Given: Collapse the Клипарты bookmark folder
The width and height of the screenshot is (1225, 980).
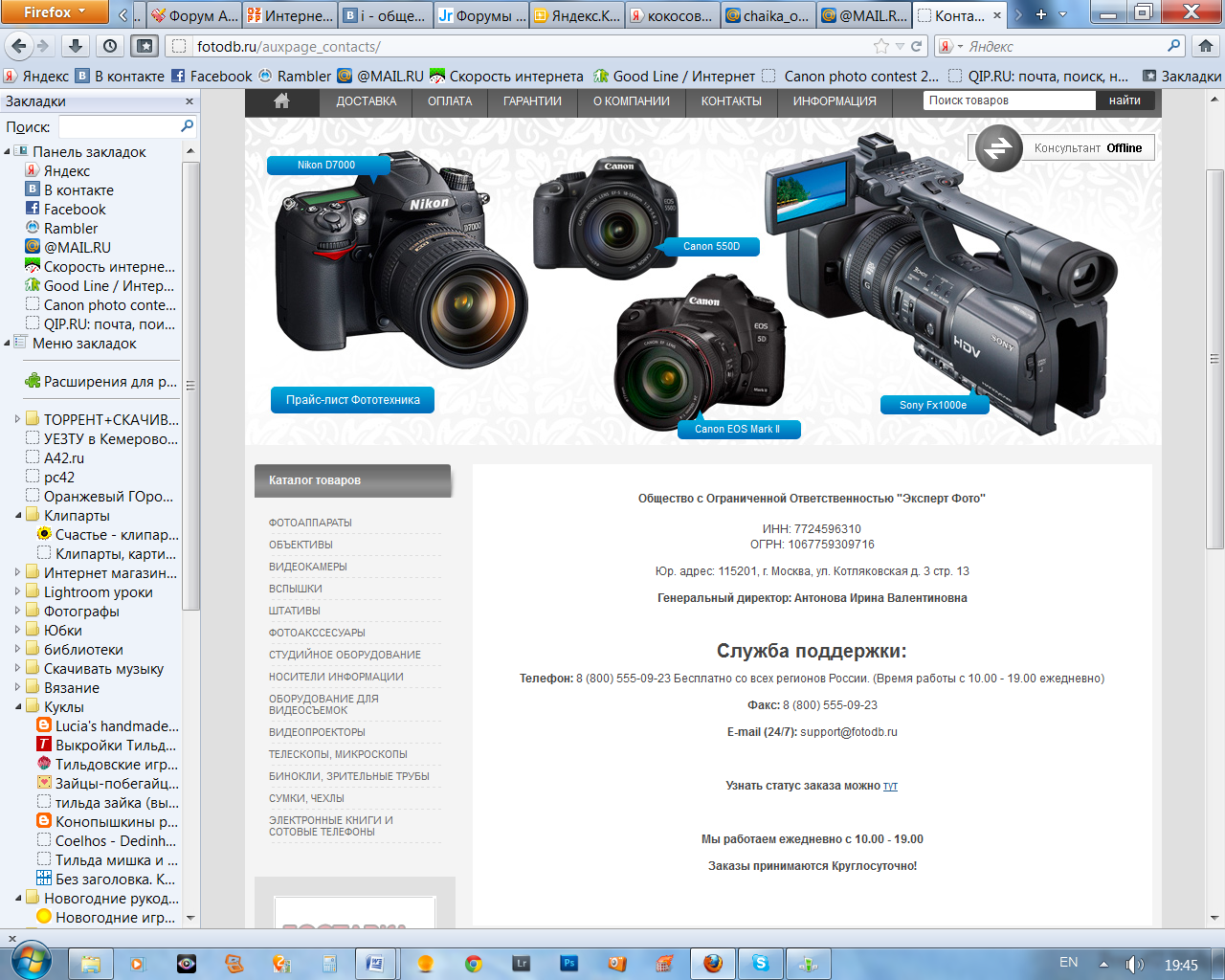Looking at the screenshot, I should (17, 515).
